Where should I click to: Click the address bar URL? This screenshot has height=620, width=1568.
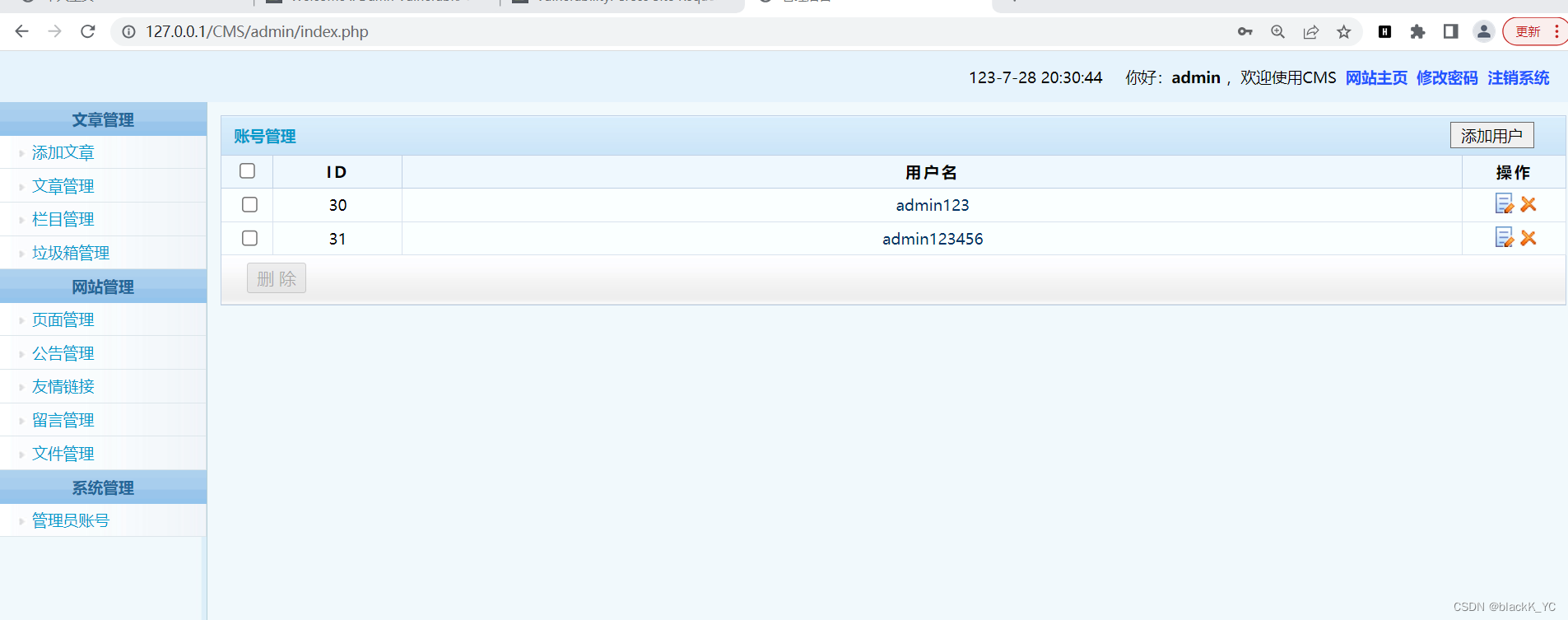tap(257, 31)
